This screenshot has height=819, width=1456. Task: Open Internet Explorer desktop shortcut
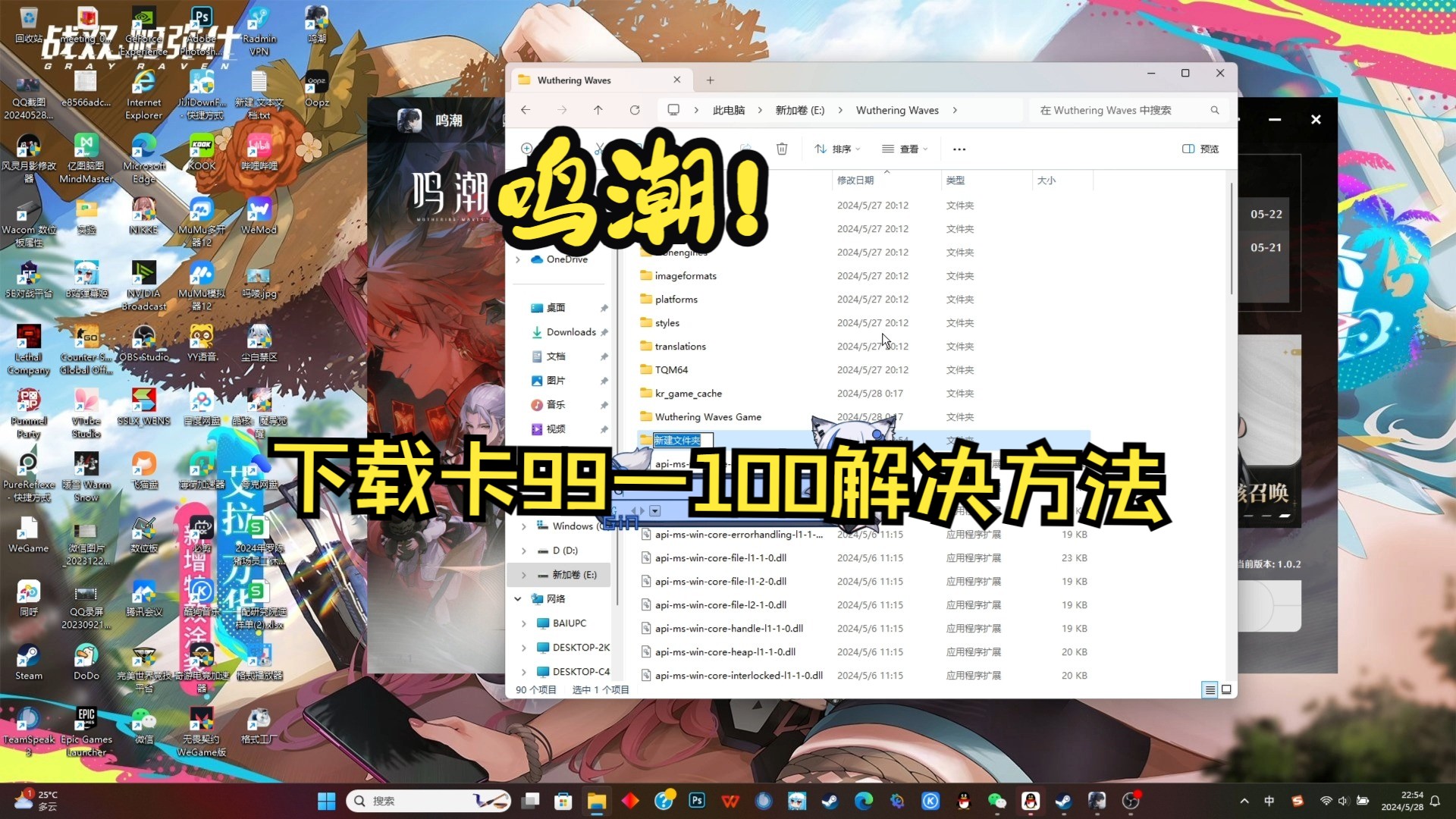[144, 94]
